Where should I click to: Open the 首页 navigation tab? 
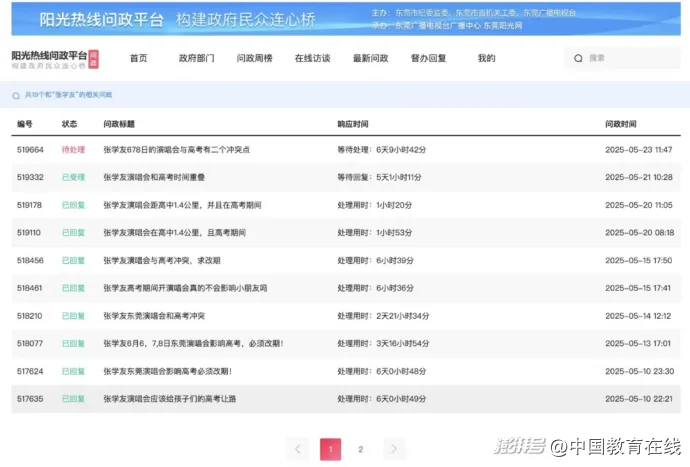click(x=138, y=59)
